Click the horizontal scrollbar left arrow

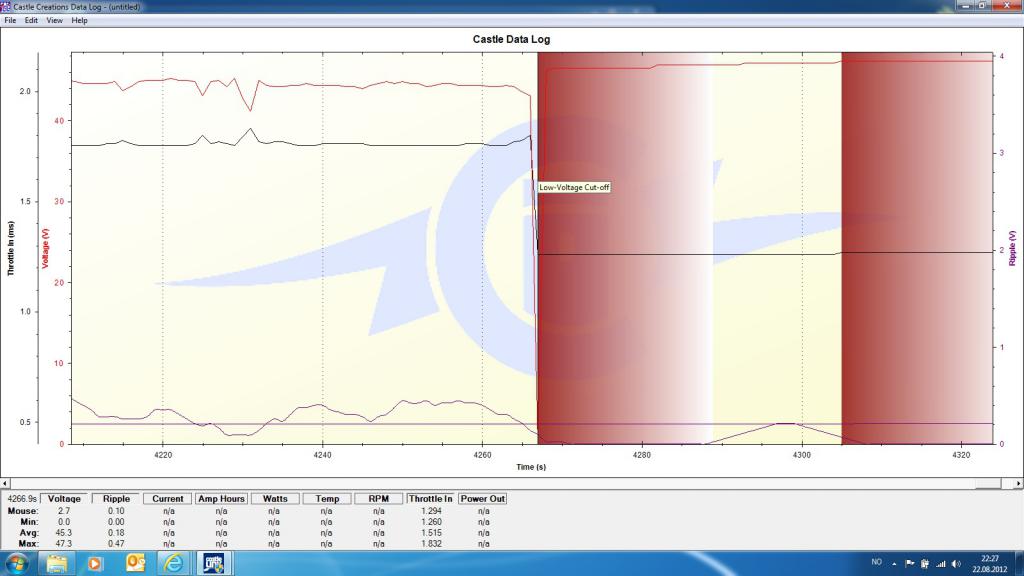5,483
